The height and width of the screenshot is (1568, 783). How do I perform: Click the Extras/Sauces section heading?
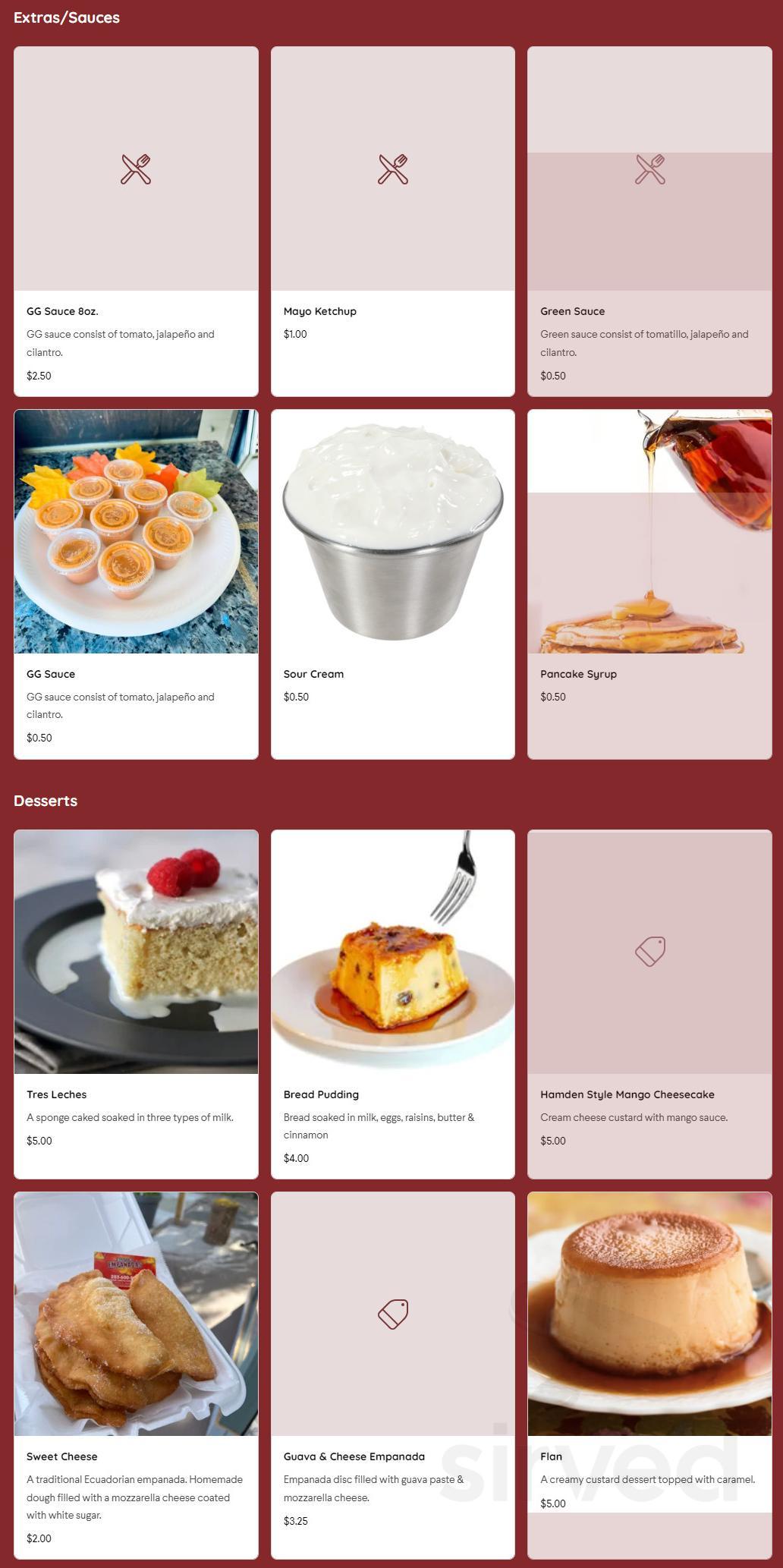pos(67,17)
